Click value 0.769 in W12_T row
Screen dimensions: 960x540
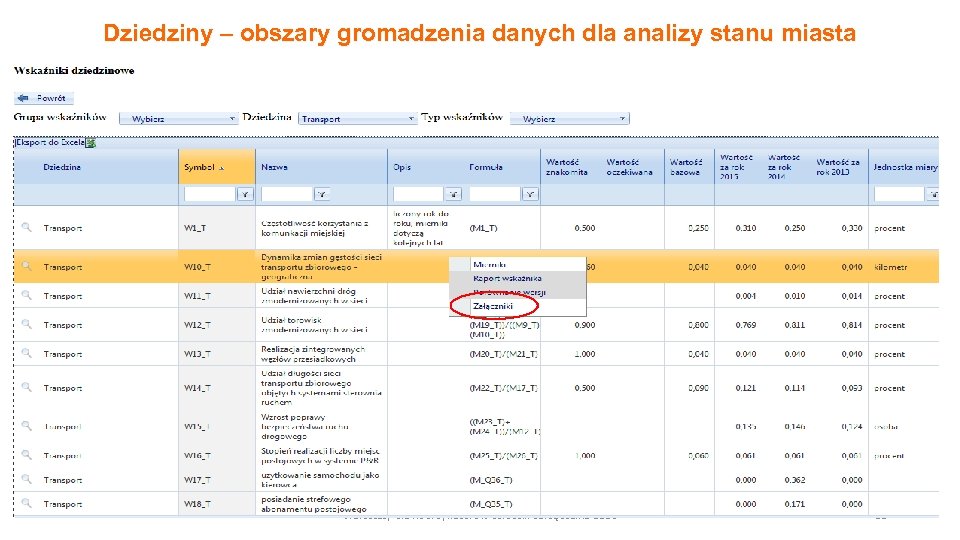(745, 325)
